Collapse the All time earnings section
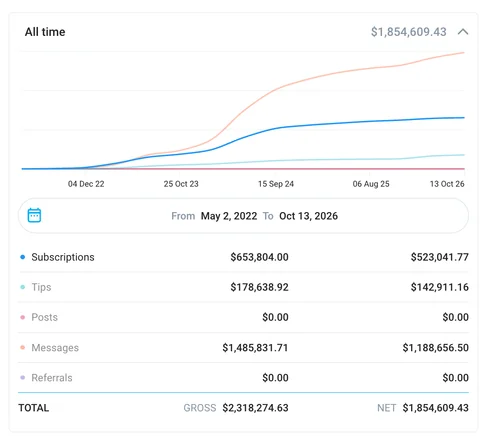The height and width of the screenshot is (438, 480). click(463, 32)
